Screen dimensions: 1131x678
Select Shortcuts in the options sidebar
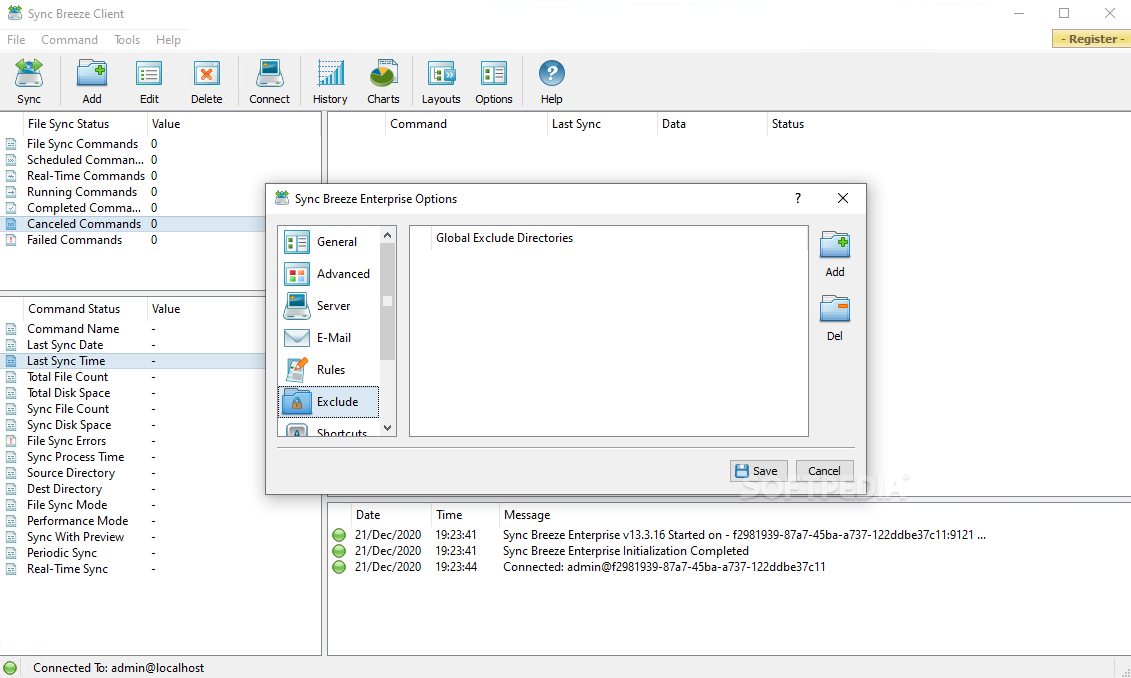pos(329,429)
